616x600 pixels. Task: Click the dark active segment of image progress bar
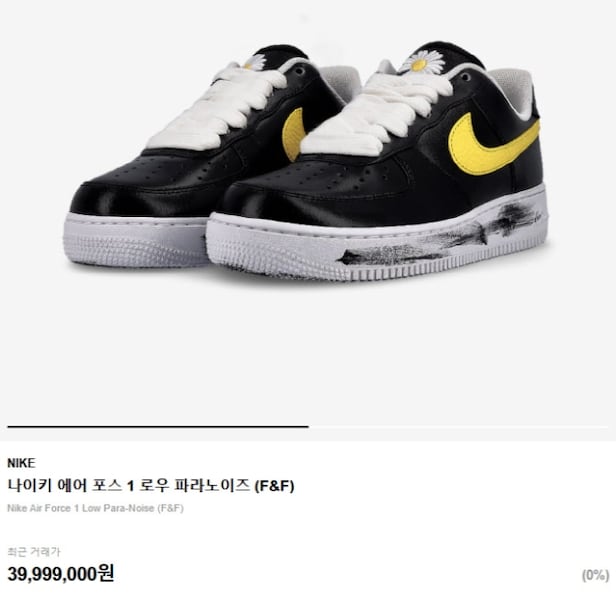point(158,426)
